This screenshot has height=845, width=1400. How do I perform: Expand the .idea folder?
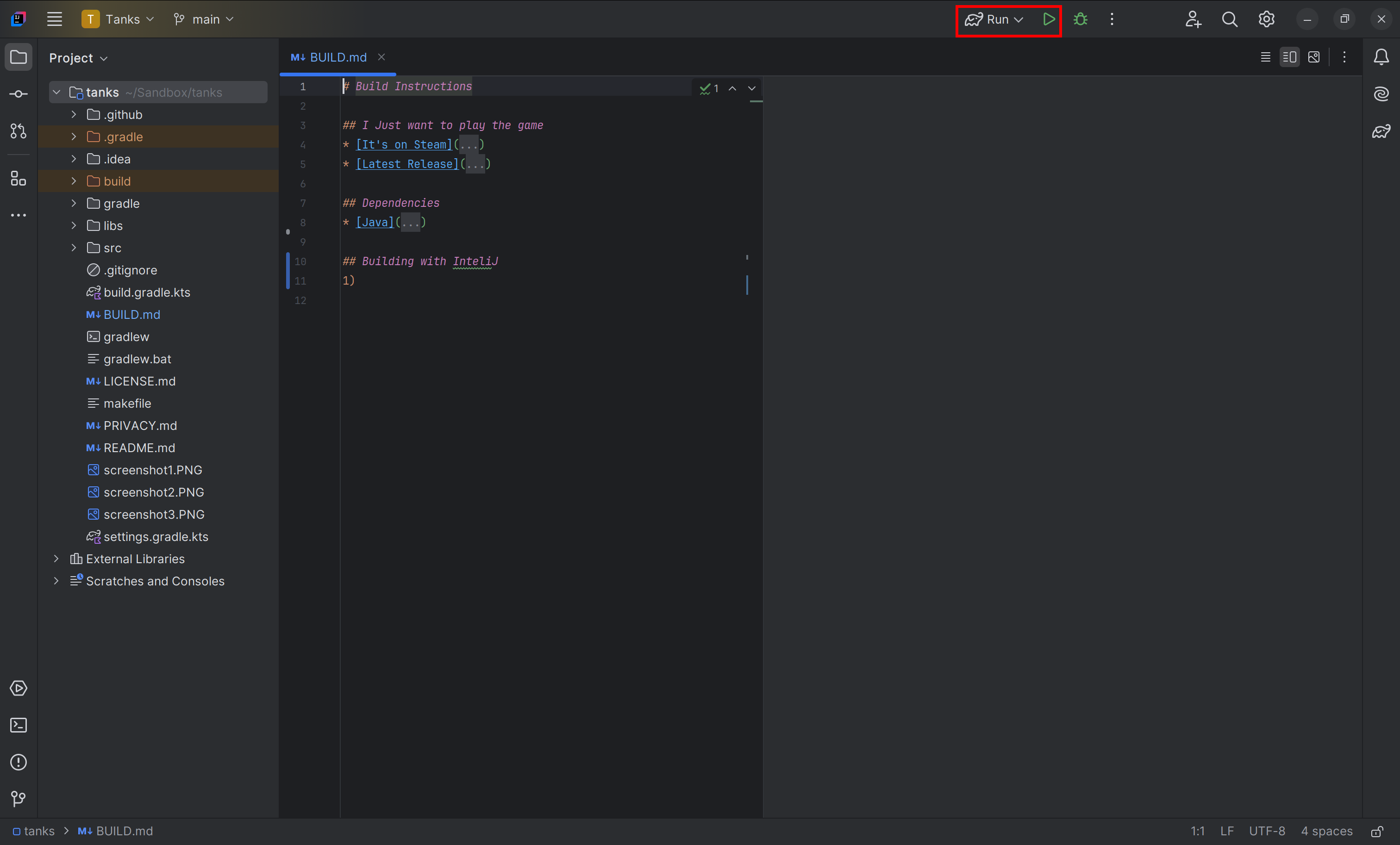click(x=74, y=159)
